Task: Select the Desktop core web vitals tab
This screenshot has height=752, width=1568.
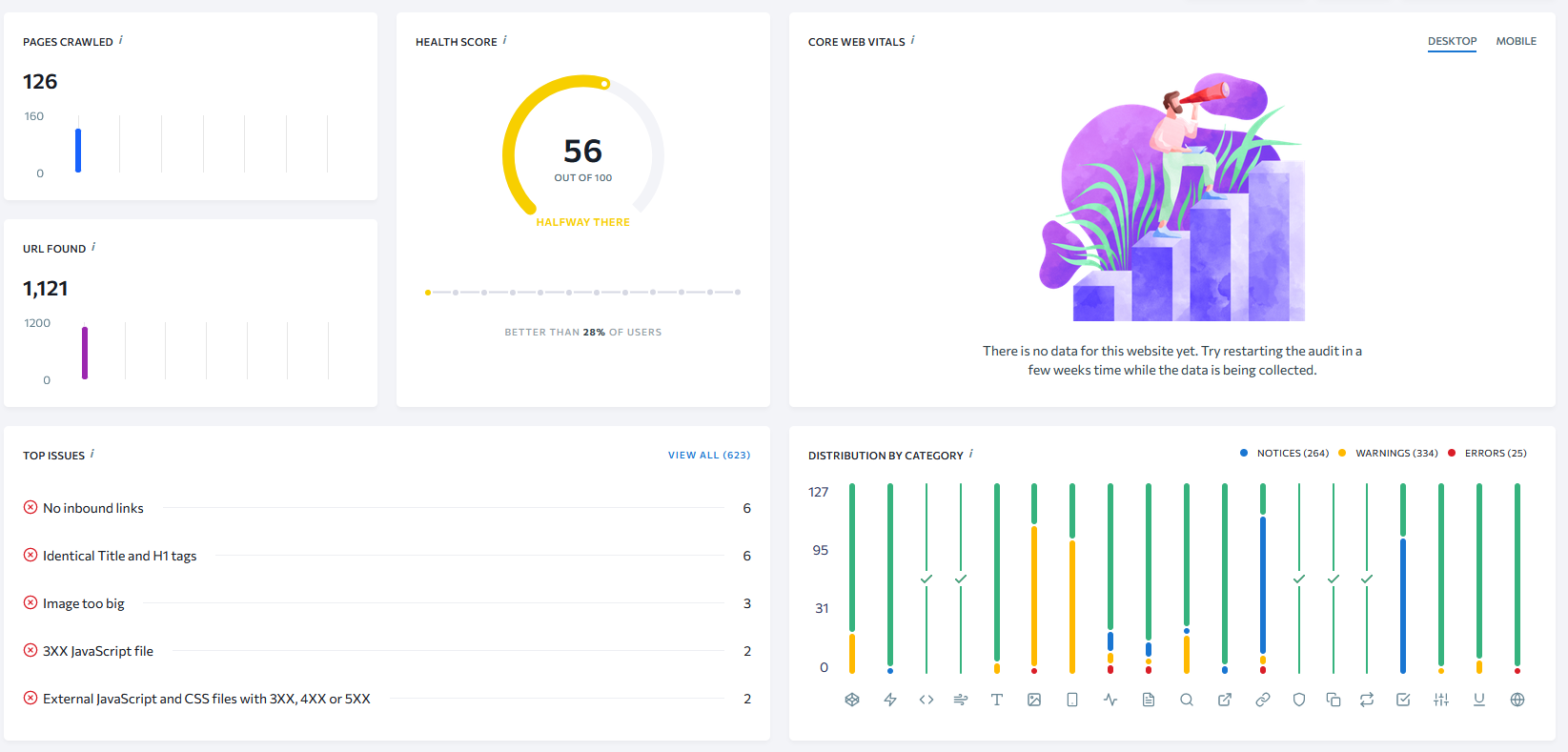Action: (1452, 42)
